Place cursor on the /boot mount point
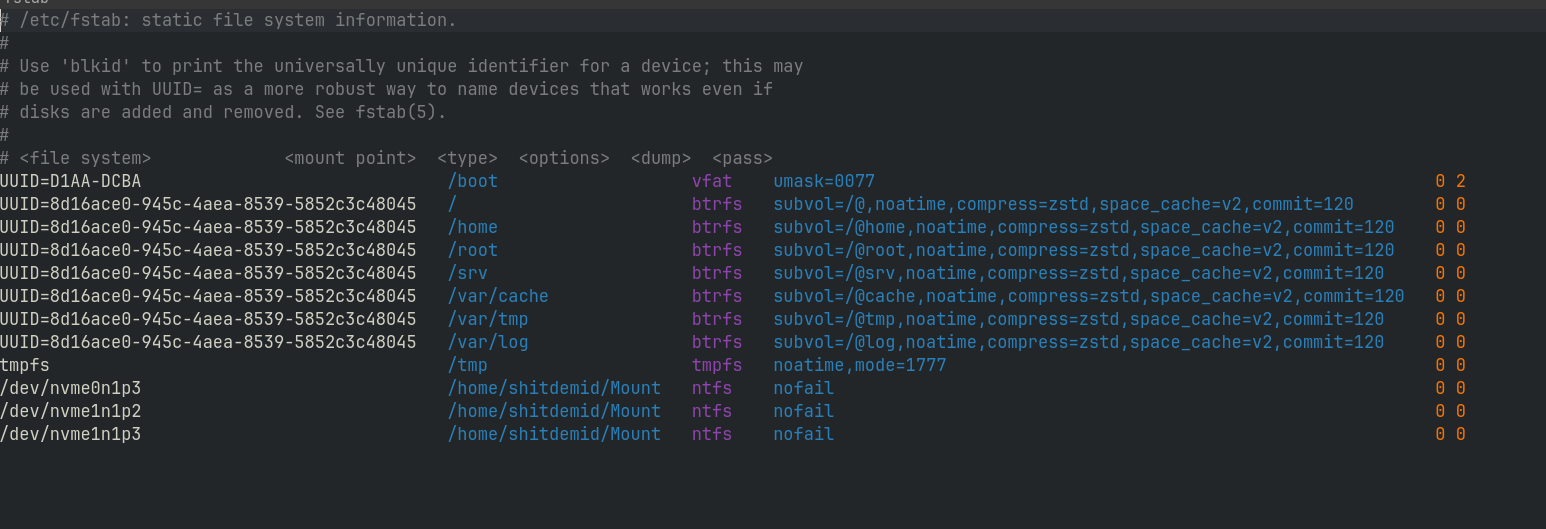The width and height of the screenshot is (1546, 529). click(x=473, y=181)
